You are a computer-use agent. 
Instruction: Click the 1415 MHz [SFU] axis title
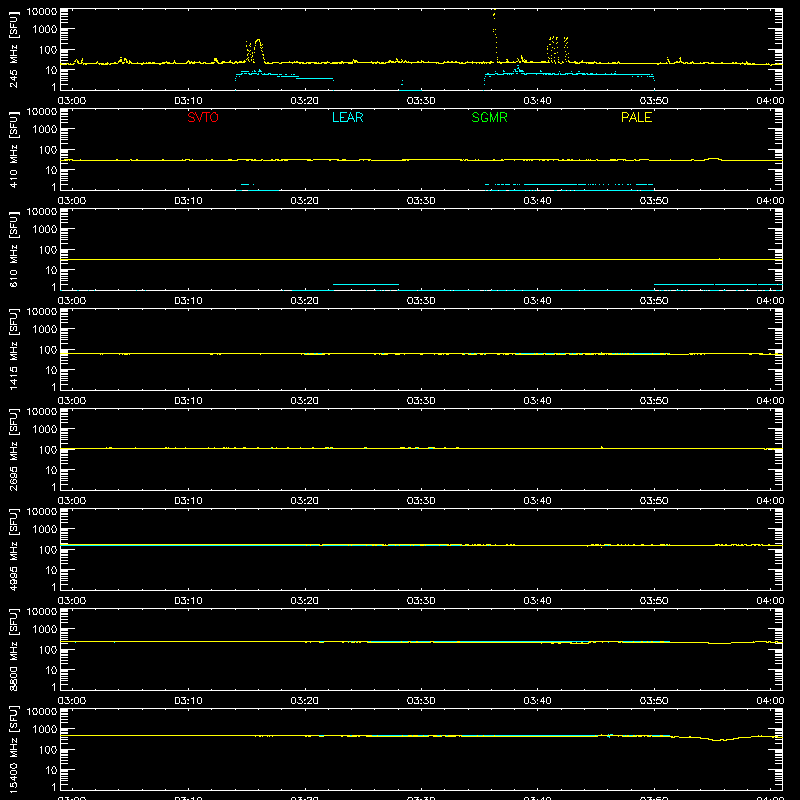[13, 349]
